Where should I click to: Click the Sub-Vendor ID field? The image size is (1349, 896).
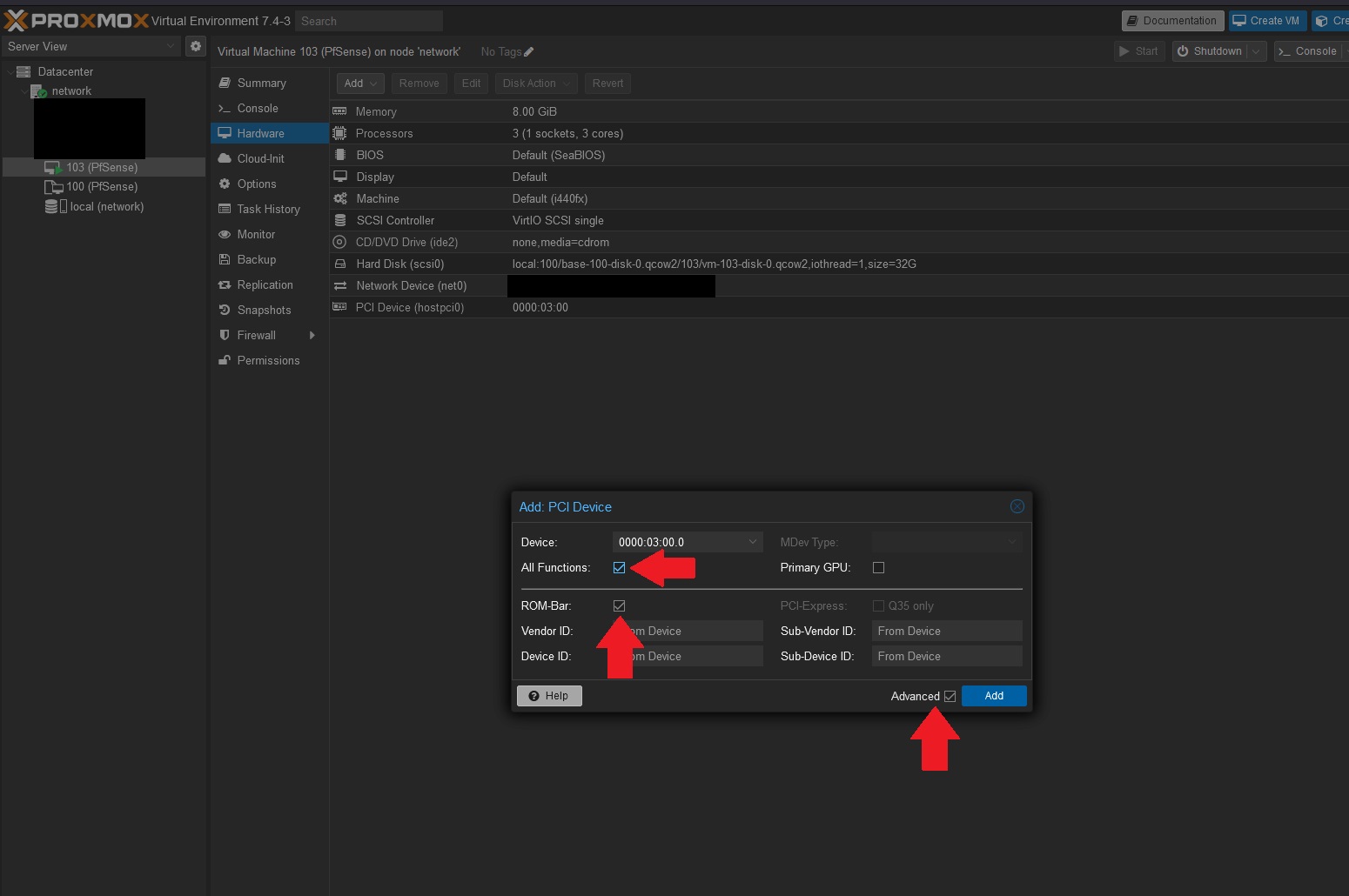[x=947, y=631]
